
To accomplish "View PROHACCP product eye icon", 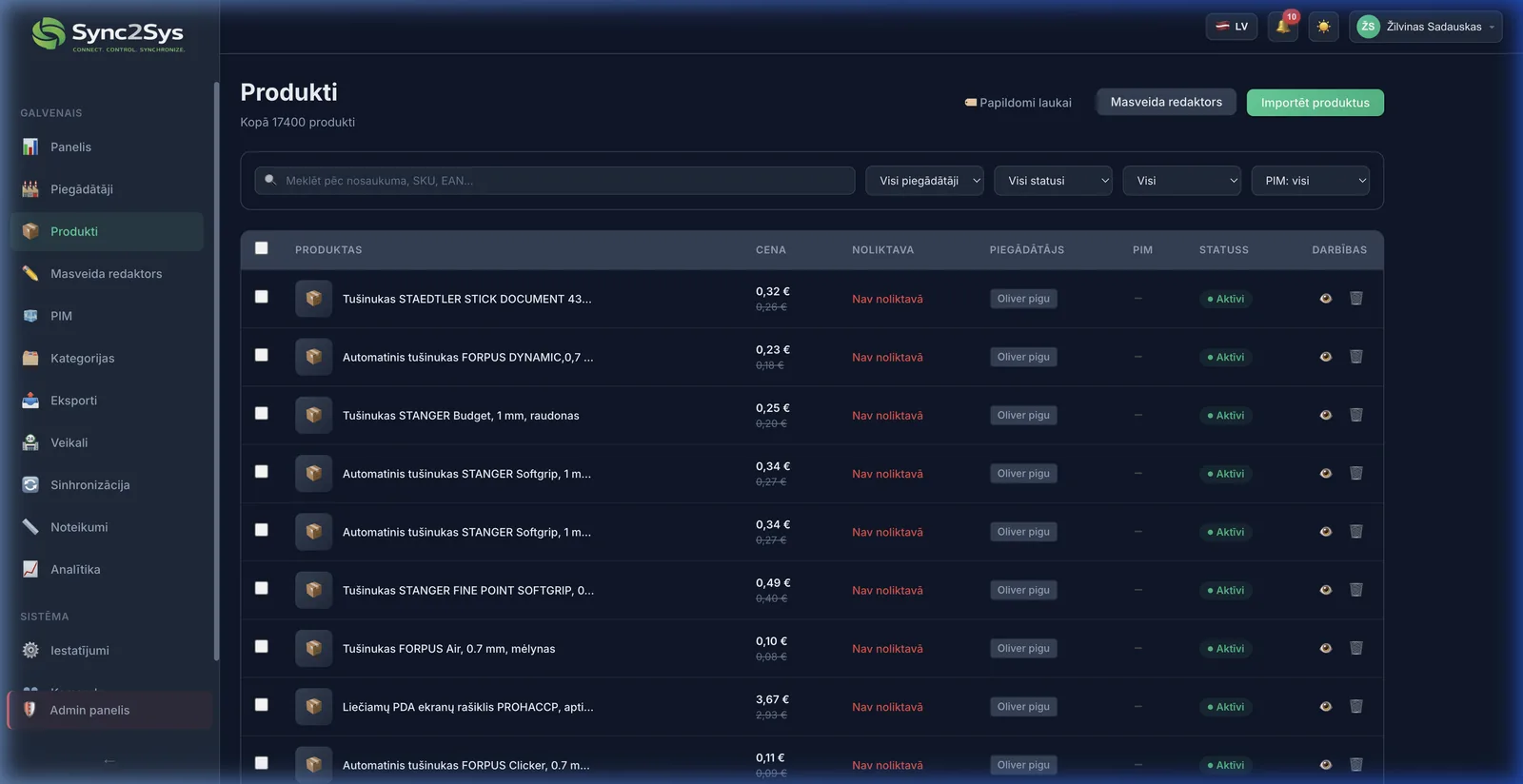I will pyautogui.click(x=1326, y=707).
